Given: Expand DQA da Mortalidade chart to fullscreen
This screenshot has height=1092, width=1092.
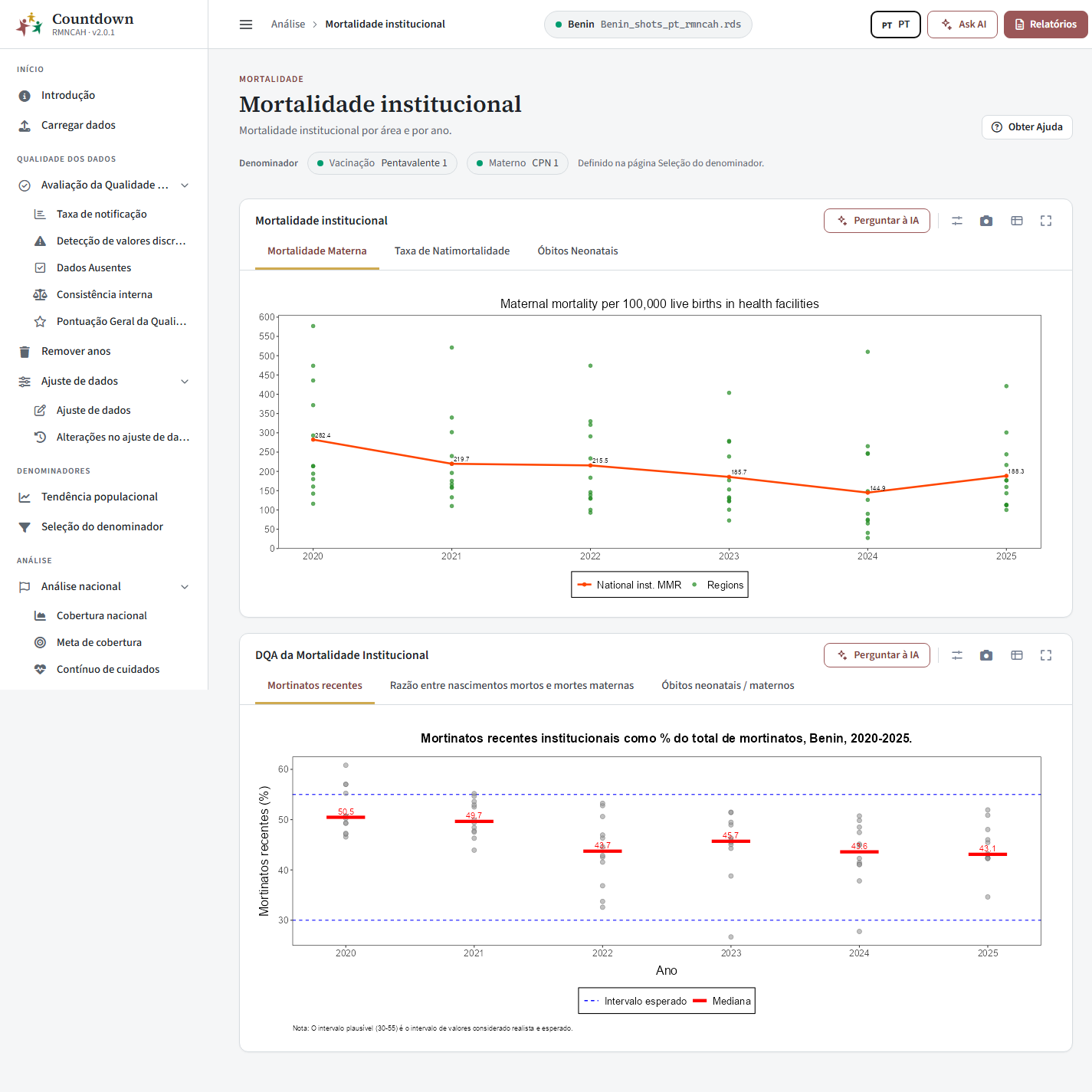Looking at the screenshot, I should tap(1046, 655).
